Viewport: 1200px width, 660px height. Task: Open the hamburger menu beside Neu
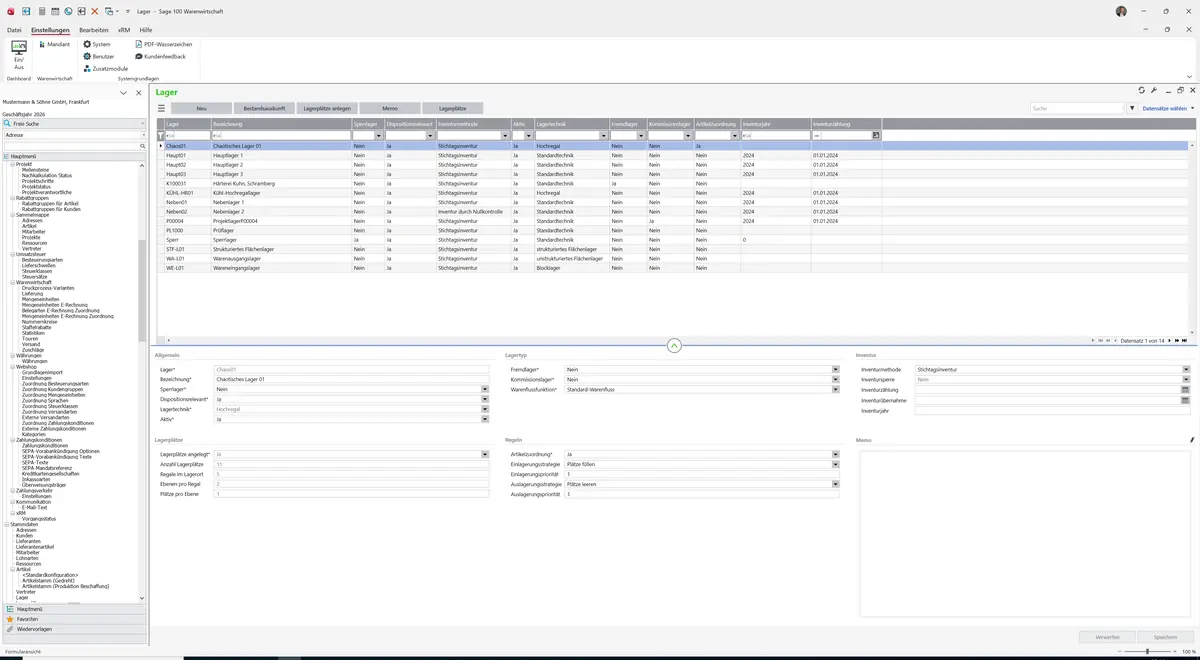tap(161, 108)
